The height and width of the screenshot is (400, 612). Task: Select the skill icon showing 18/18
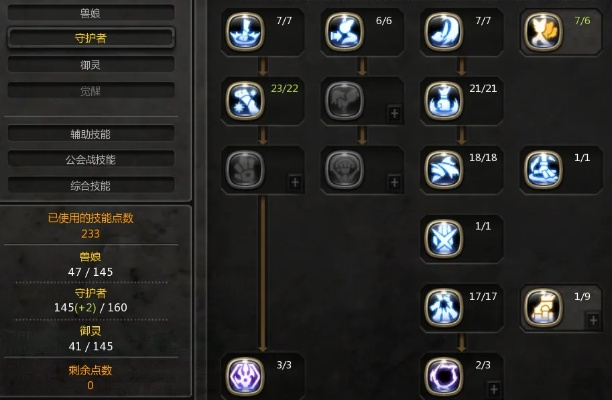tap(443, 169)
